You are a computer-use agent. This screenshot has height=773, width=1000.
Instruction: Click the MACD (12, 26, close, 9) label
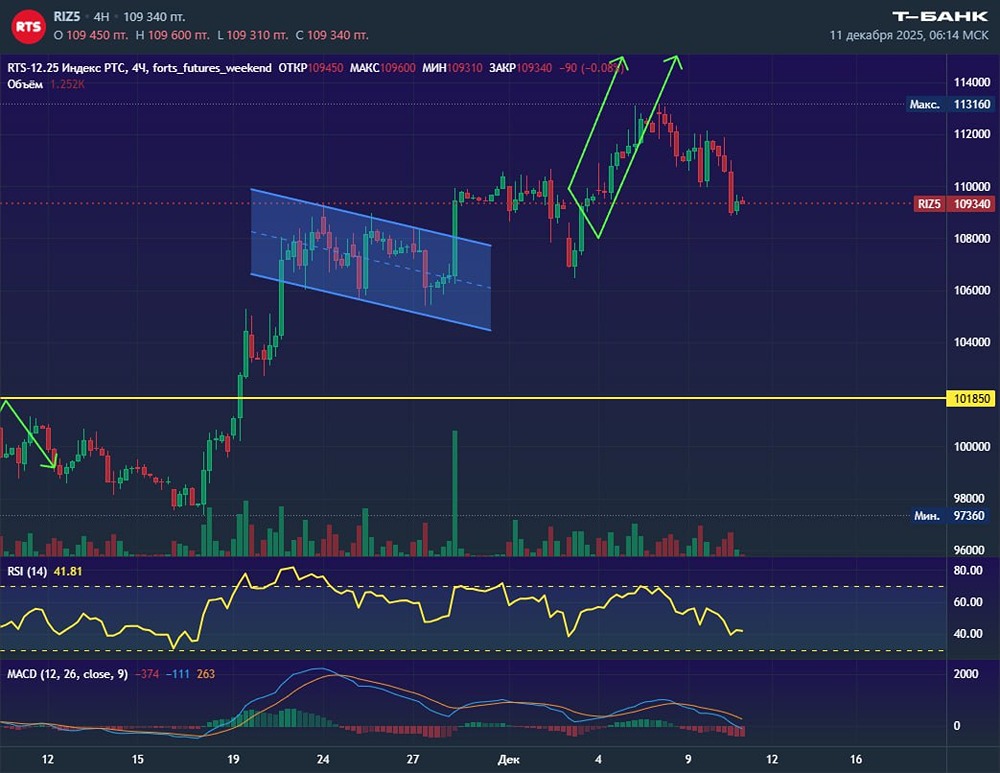[x=67, y=674]
